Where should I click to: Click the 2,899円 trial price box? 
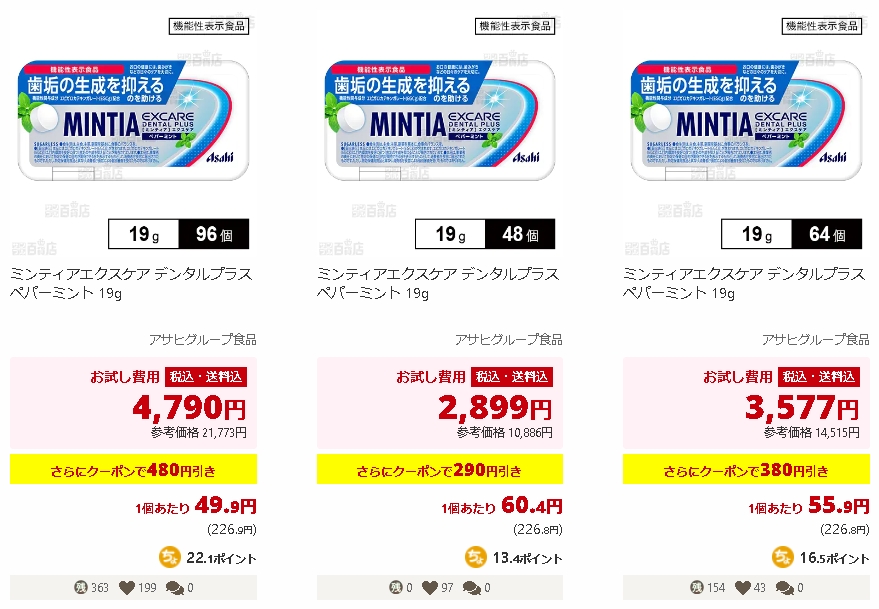click(x=440, y=403)
